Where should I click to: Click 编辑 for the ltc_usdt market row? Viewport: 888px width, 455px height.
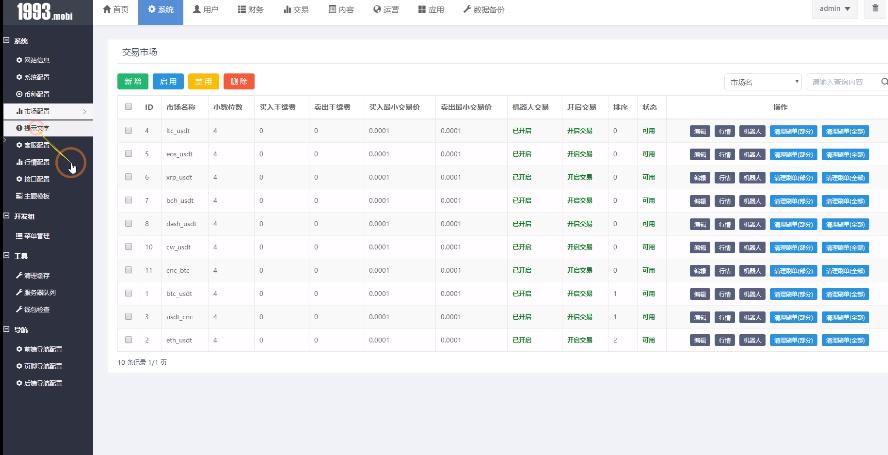(699, 131)
